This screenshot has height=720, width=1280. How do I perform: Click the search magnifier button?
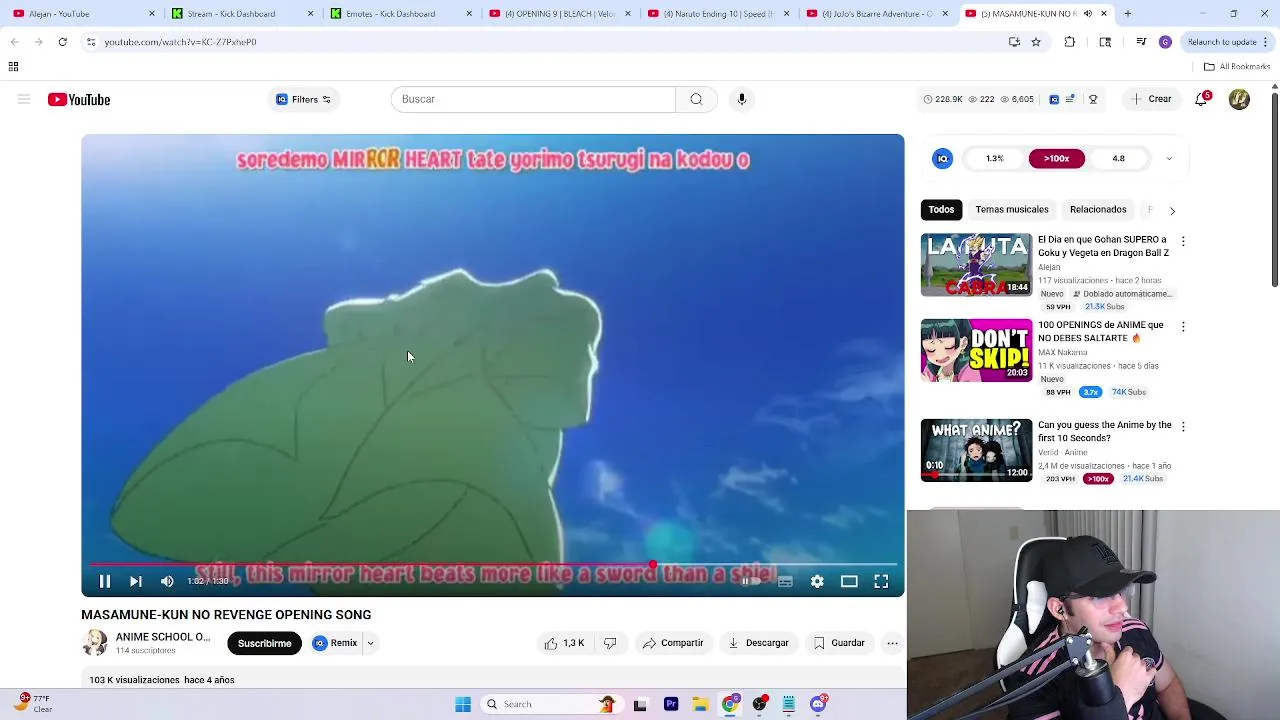click(x=696, y=99)
